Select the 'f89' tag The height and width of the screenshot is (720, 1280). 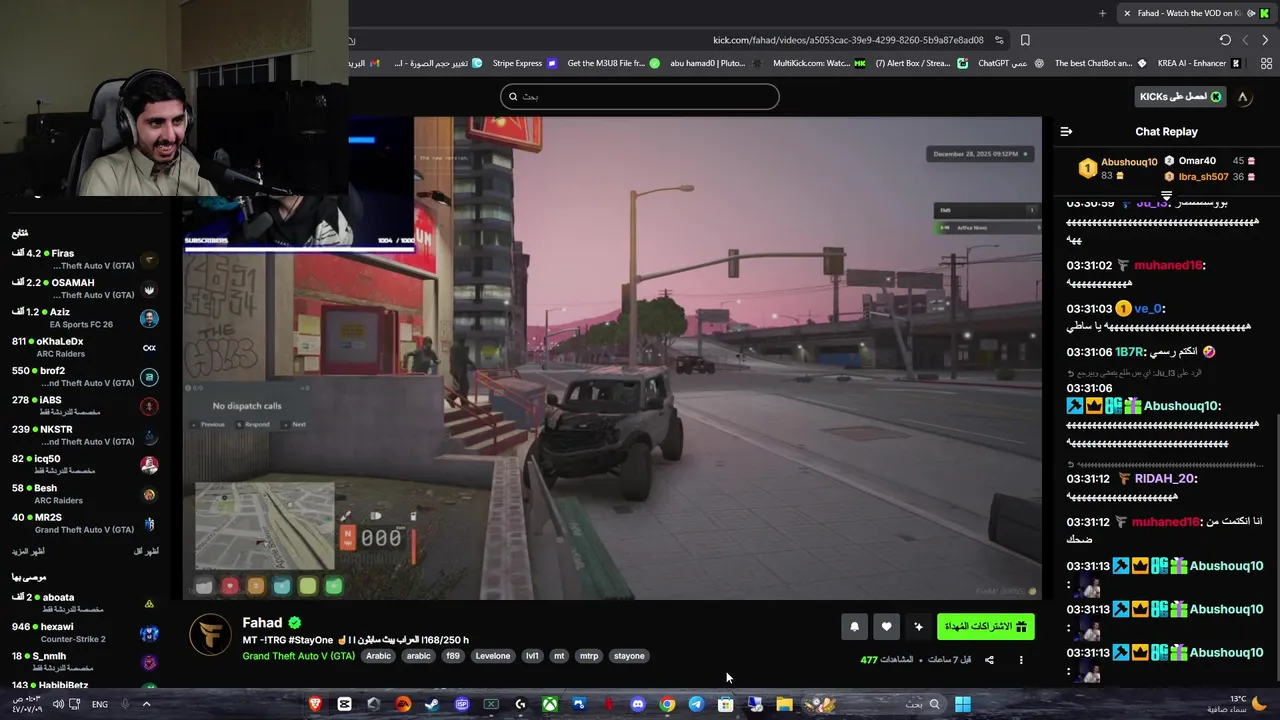pos(453,656)
